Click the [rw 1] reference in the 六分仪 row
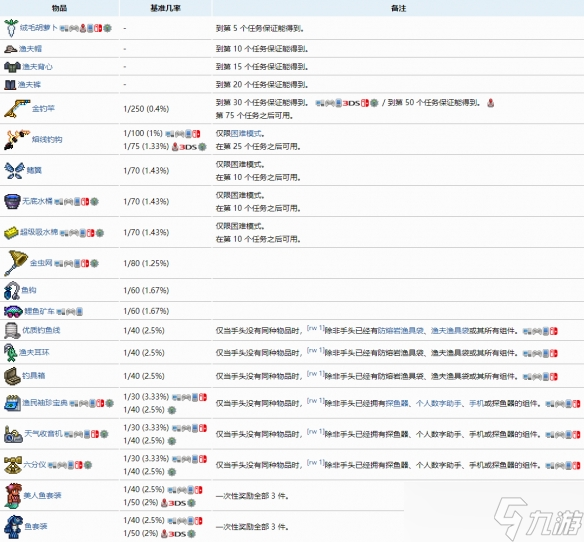Image resolution: width=584 pixels, height=542 pixels. [315, 462]
